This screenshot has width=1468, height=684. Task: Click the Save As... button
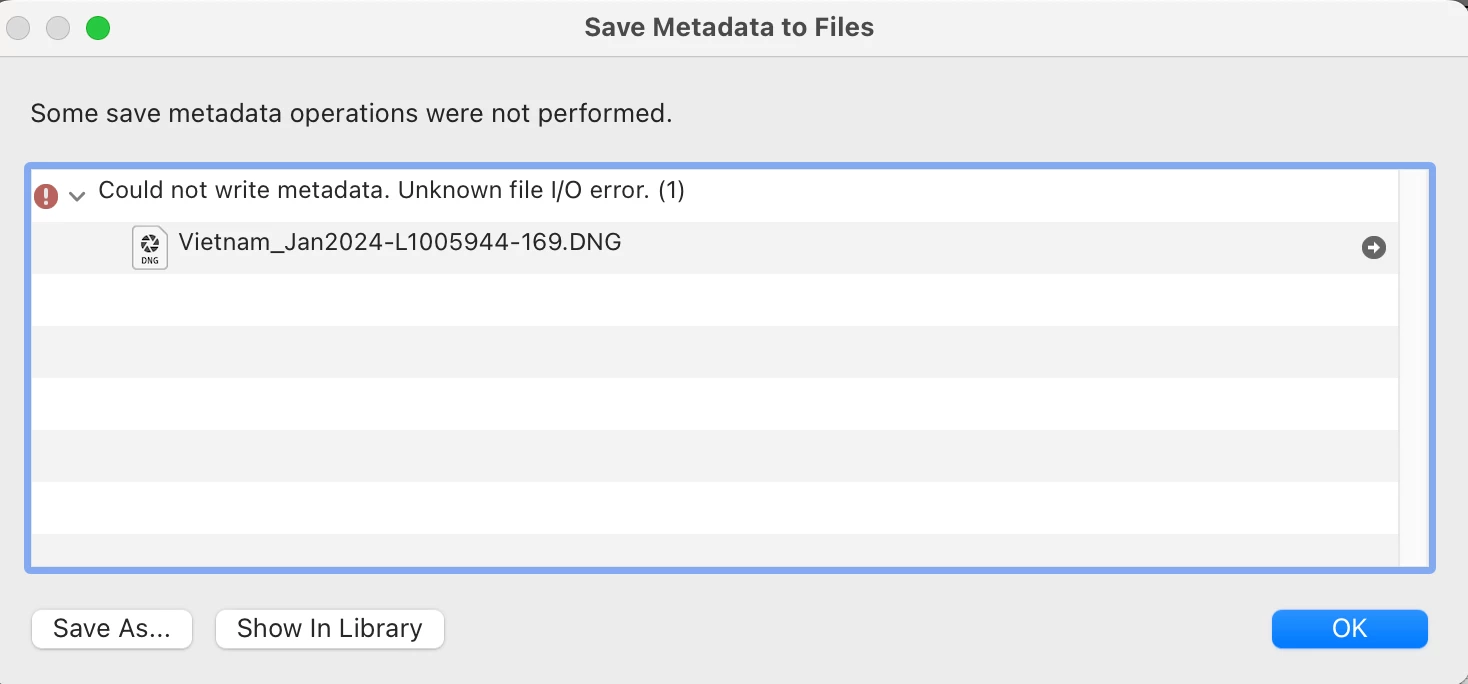tap(112, 629)
